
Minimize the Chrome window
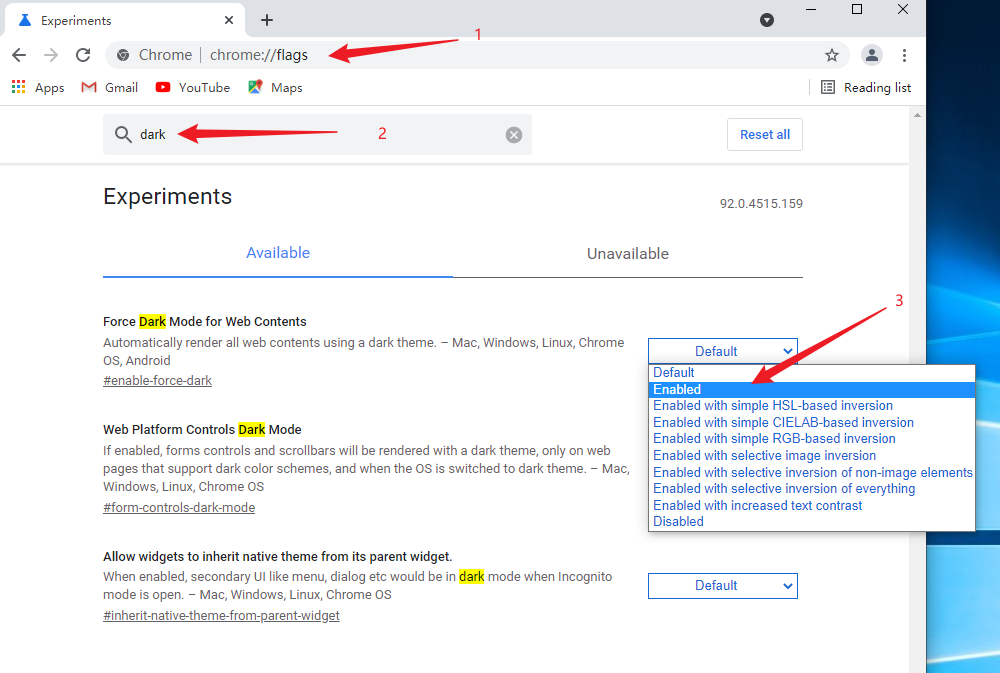[811, 10]
